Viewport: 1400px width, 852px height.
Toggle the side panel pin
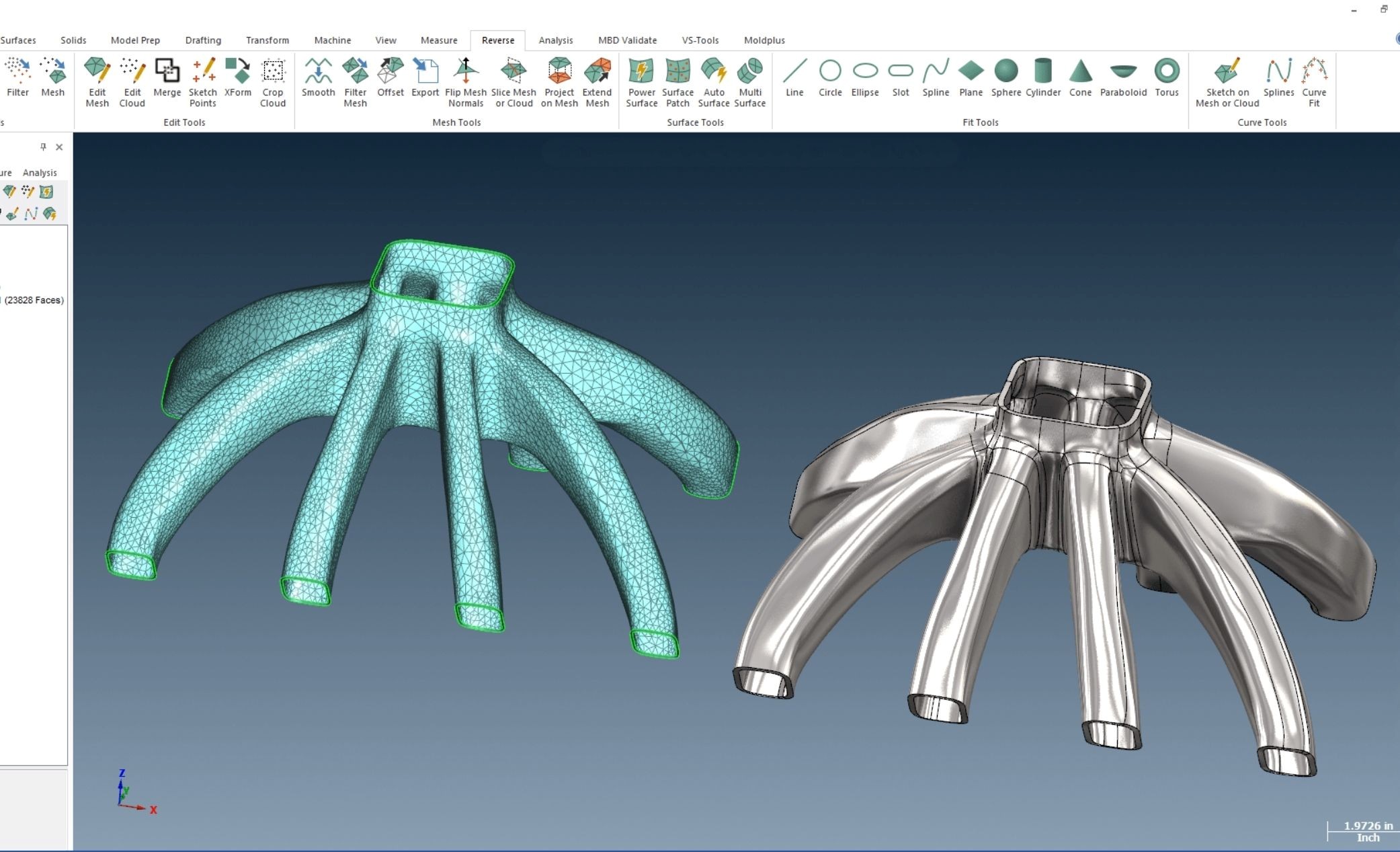(43, 147)
